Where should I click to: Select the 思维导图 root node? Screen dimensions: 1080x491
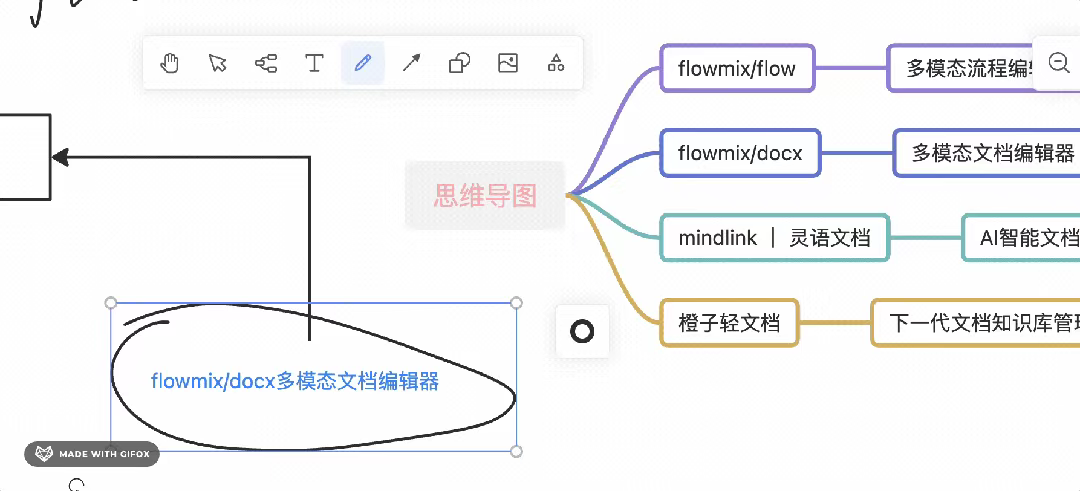tap(485, 196)
